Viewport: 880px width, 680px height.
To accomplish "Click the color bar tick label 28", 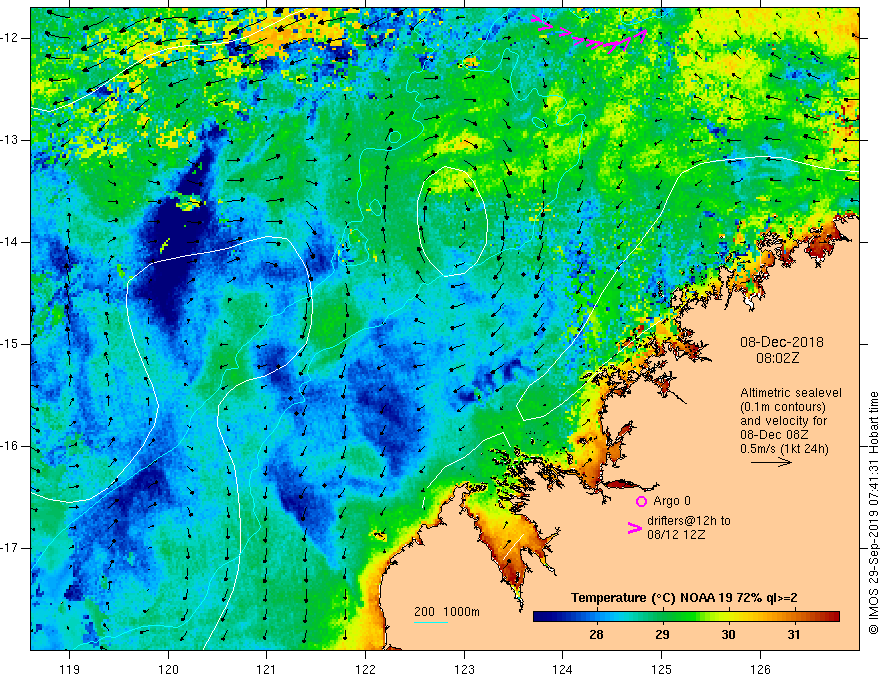I will tap(597, 635).
